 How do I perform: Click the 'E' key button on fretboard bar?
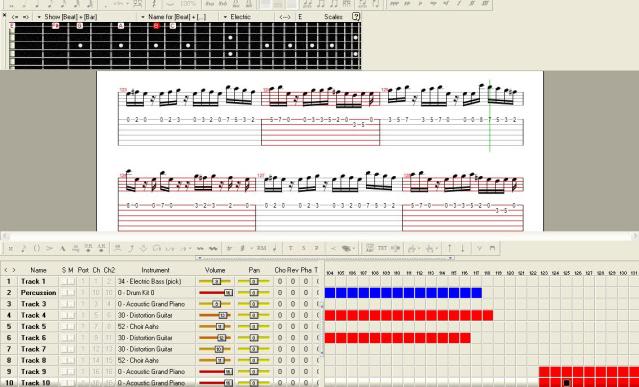tap(300, 17)
